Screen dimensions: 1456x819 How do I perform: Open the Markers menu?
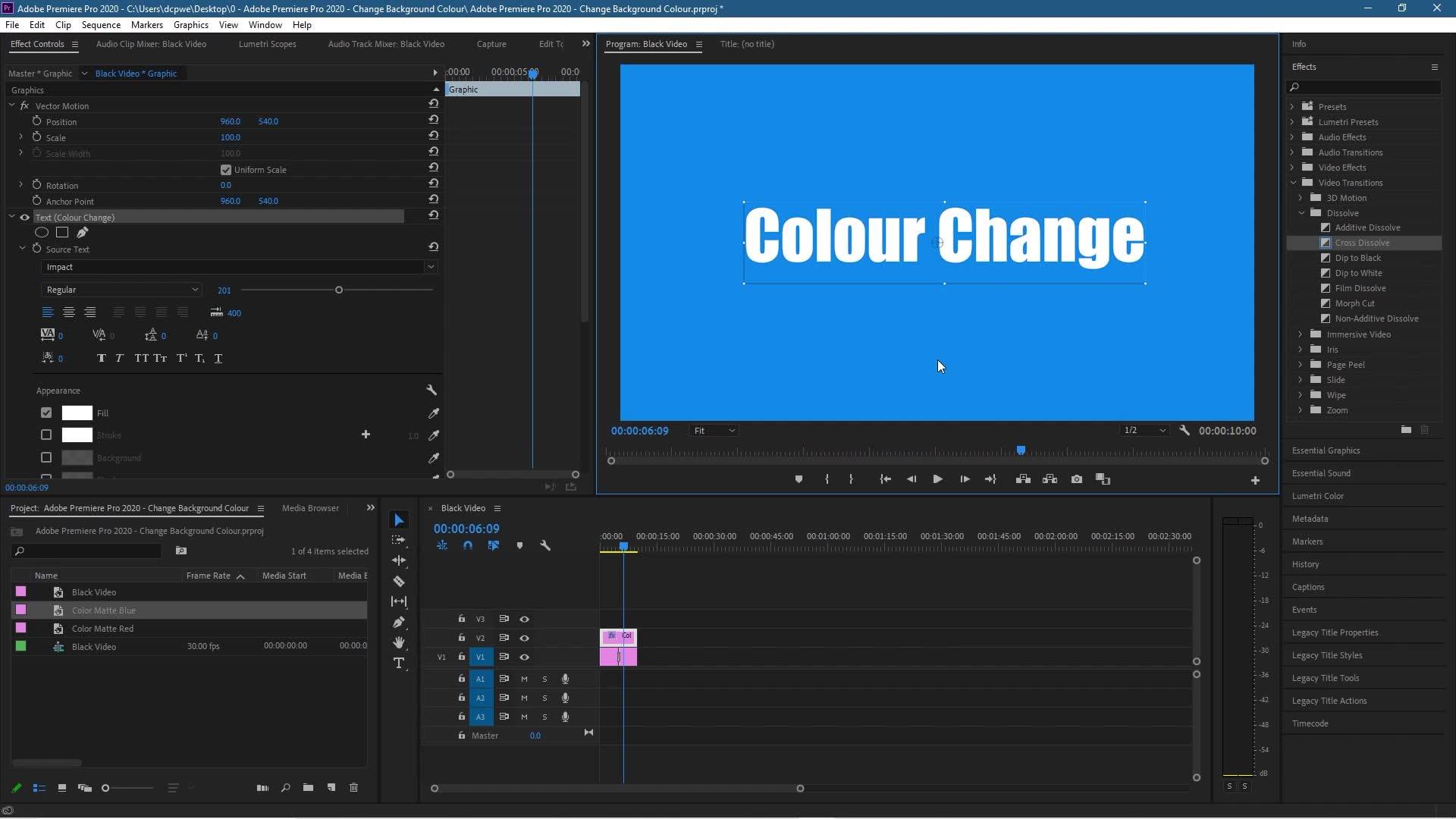pos(146,25)
